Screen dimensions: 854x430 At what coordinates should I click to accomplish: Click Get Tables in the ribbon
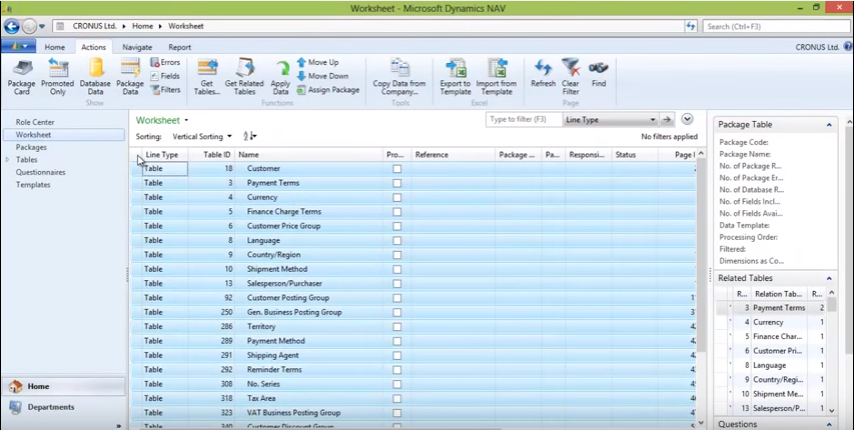point(207,74)
